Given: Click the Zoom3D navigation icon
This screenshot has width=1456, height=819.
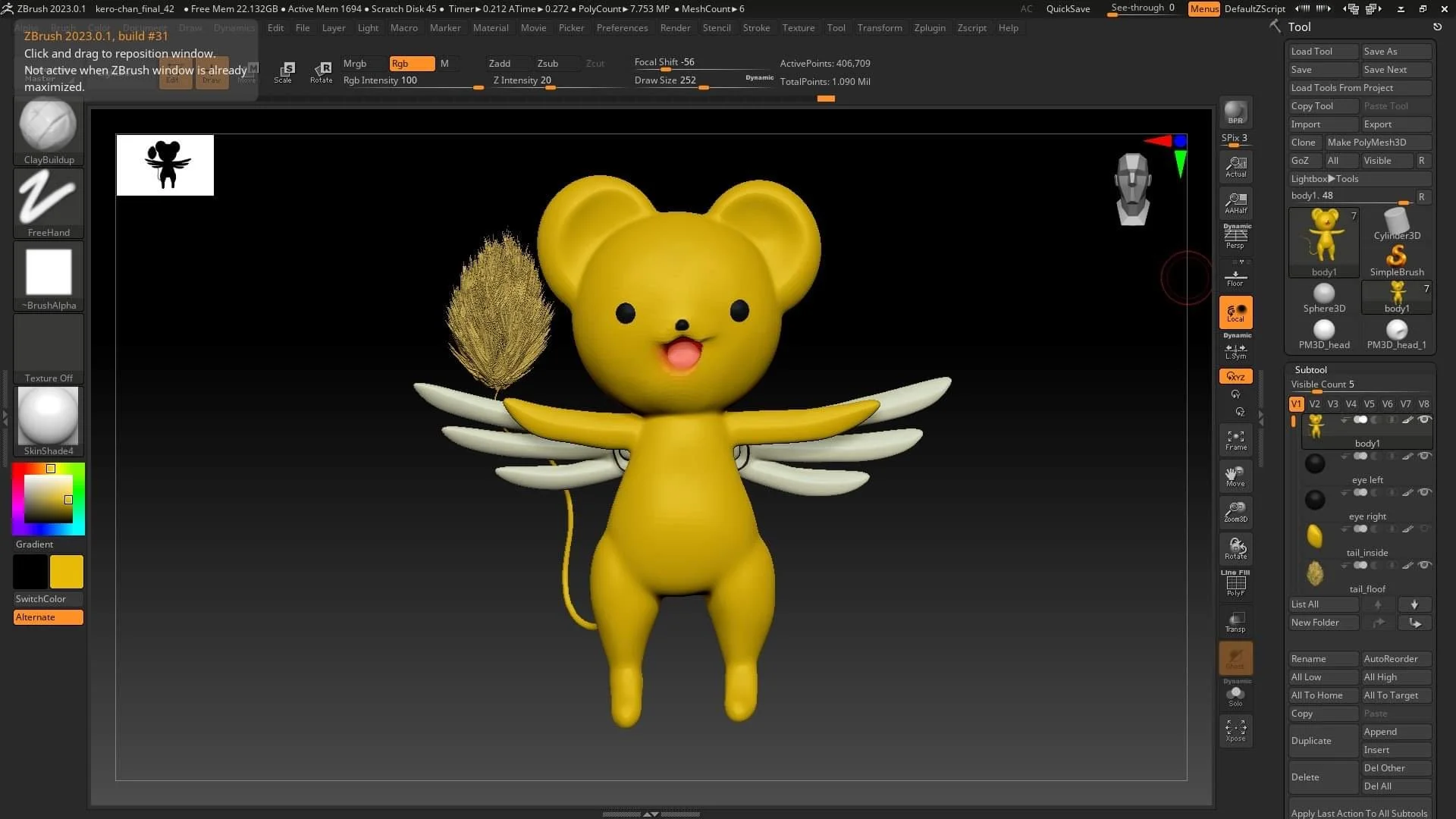Looking at the screenshot, I should 1235,512.
